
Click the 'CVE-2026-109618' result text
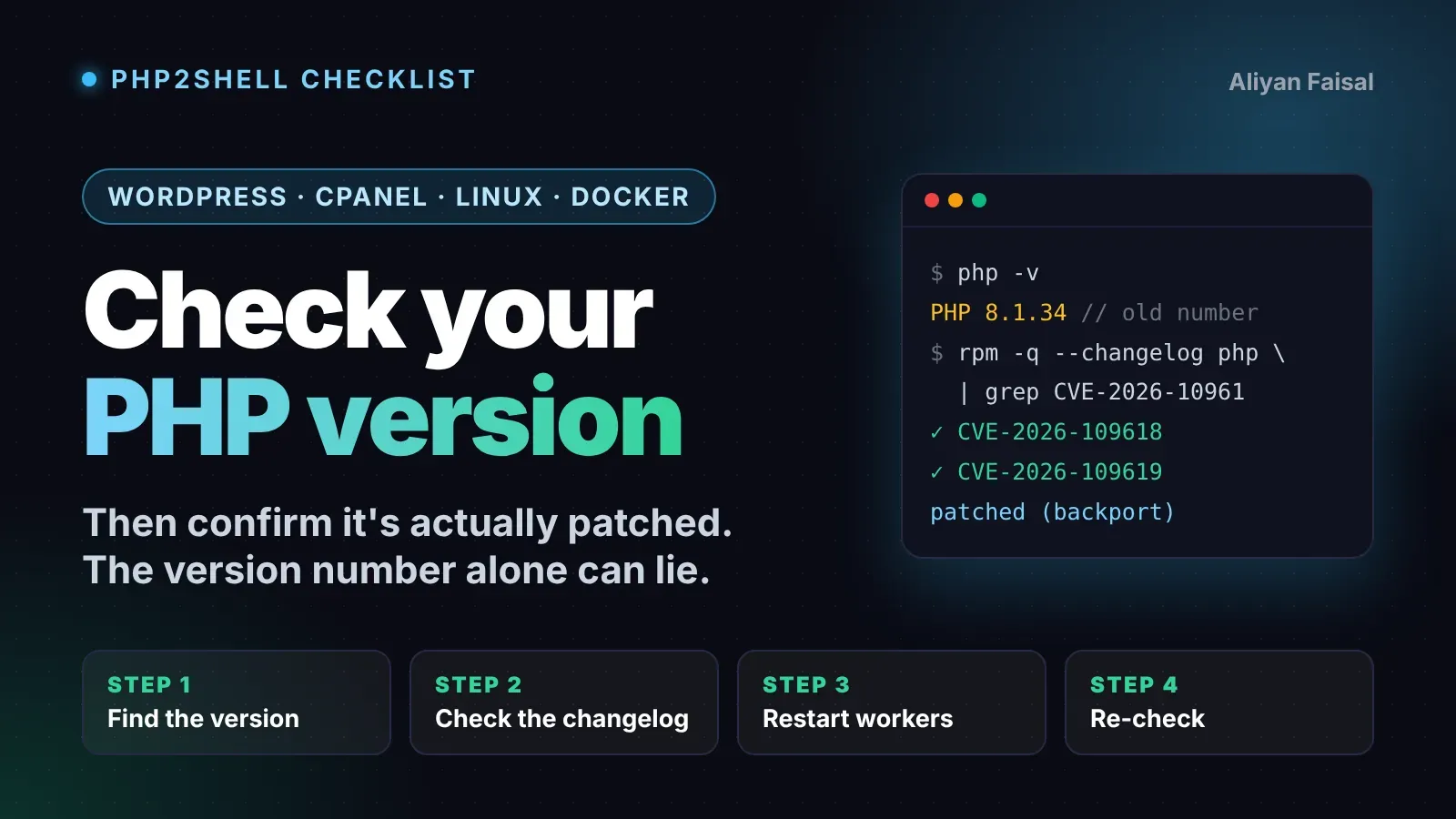1060,432
